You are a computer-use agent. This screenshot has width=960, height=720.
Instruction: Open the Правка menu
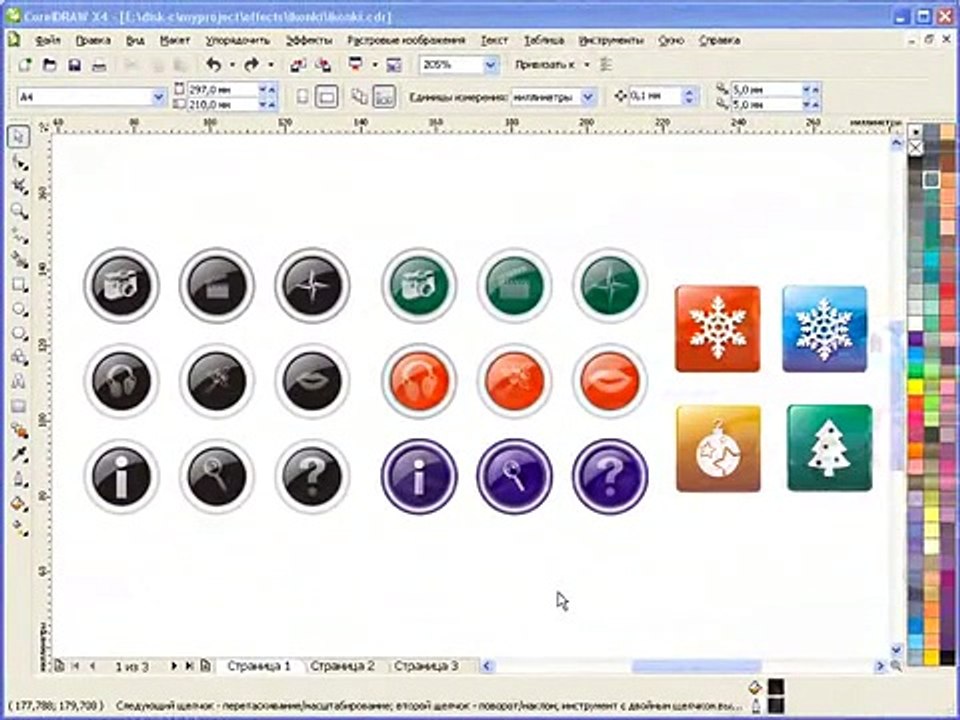pos(93,40)
